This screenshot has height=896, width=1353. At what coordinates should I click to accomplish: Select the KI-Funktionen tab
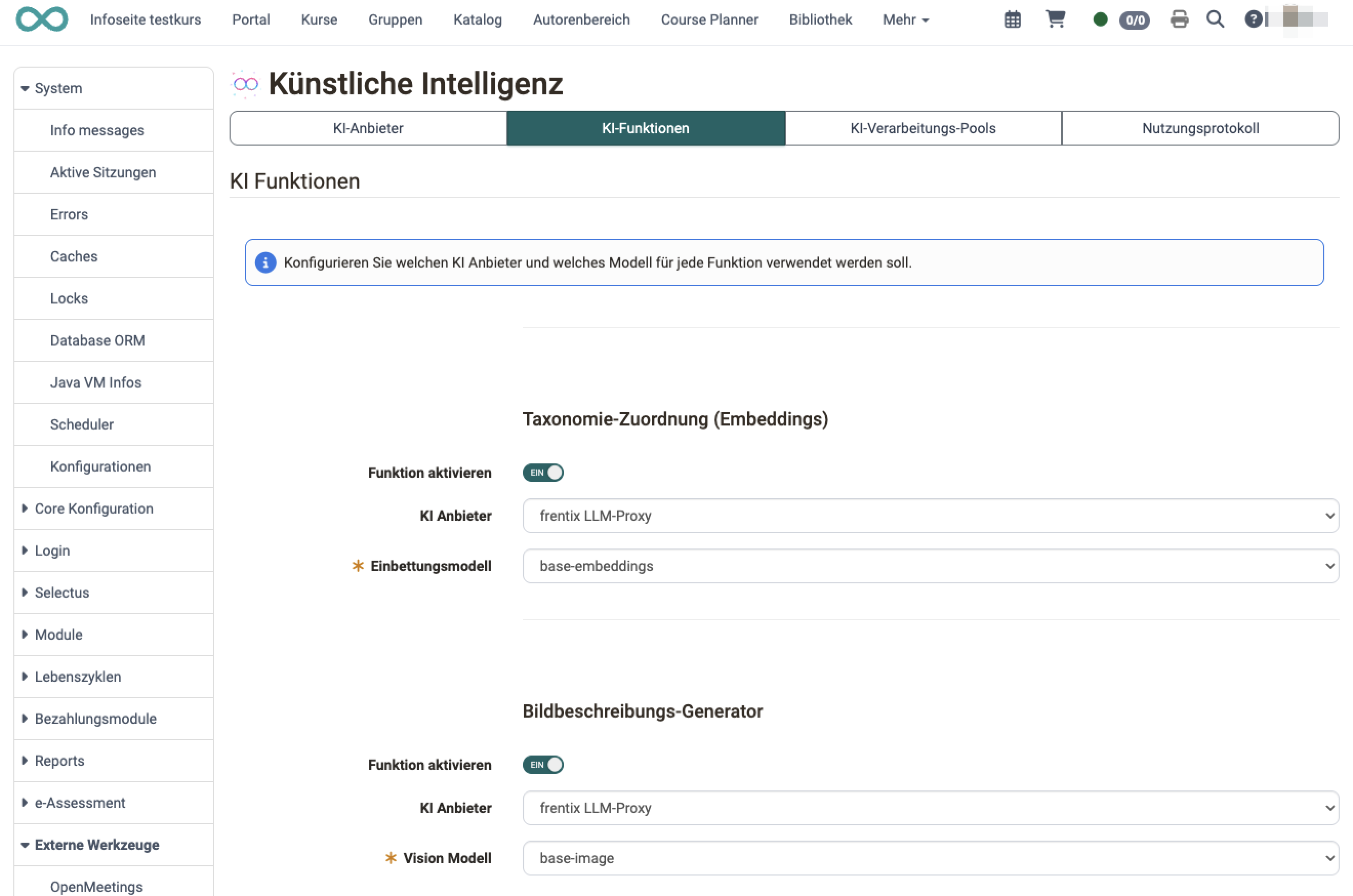(646, 128)
